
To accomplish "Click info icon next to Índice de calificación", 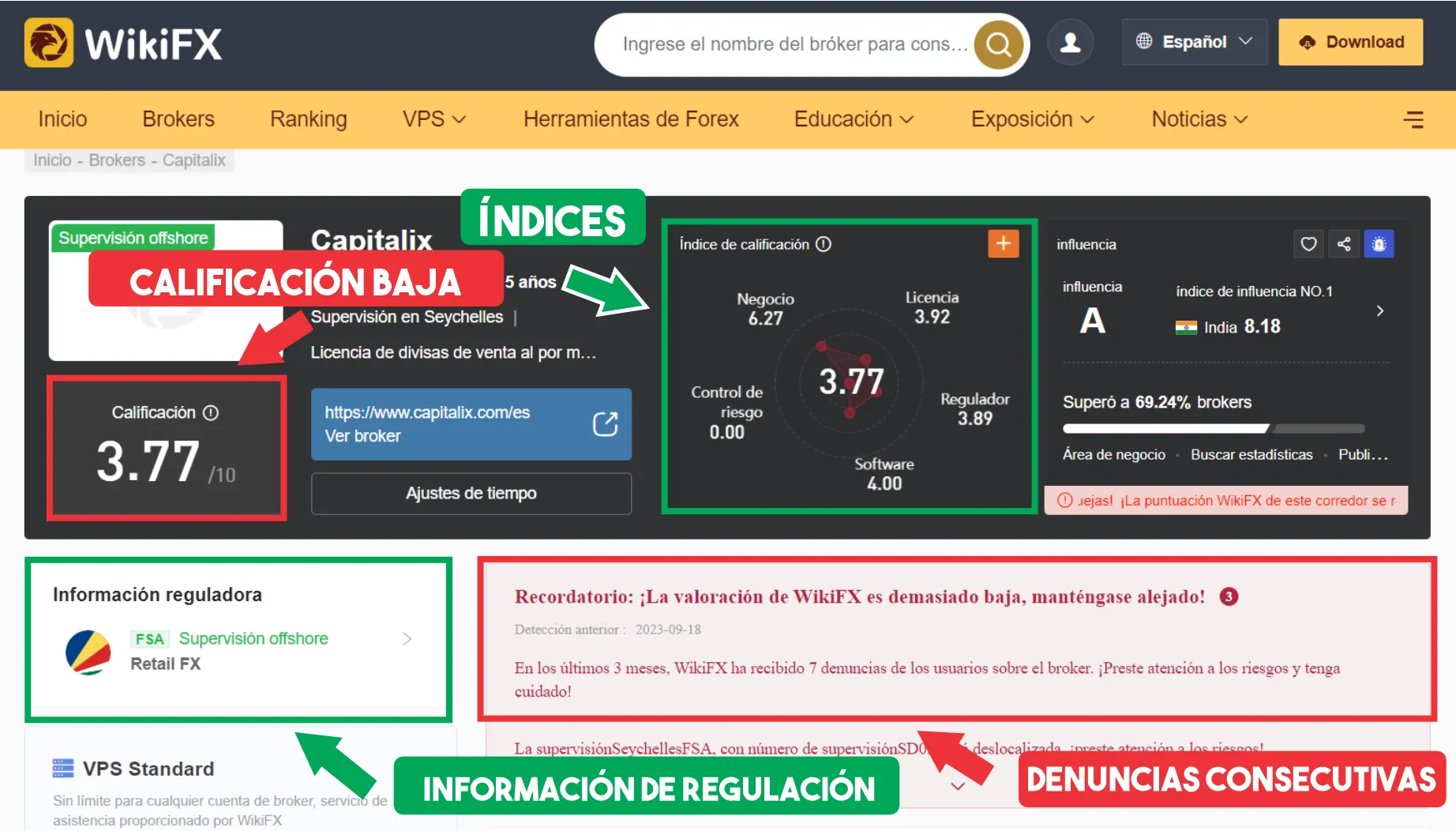I will coord(824,244).
